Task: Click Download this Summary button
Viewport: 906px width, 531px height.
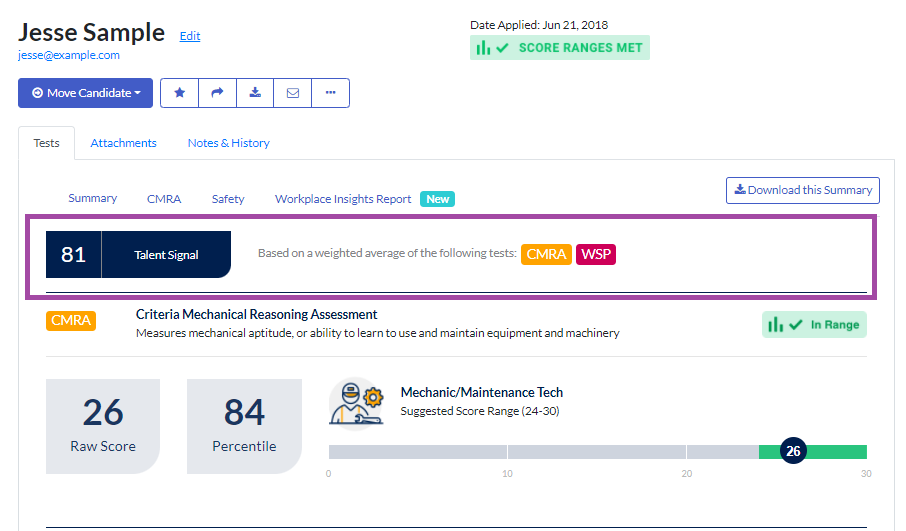Action: click(803, 190)
